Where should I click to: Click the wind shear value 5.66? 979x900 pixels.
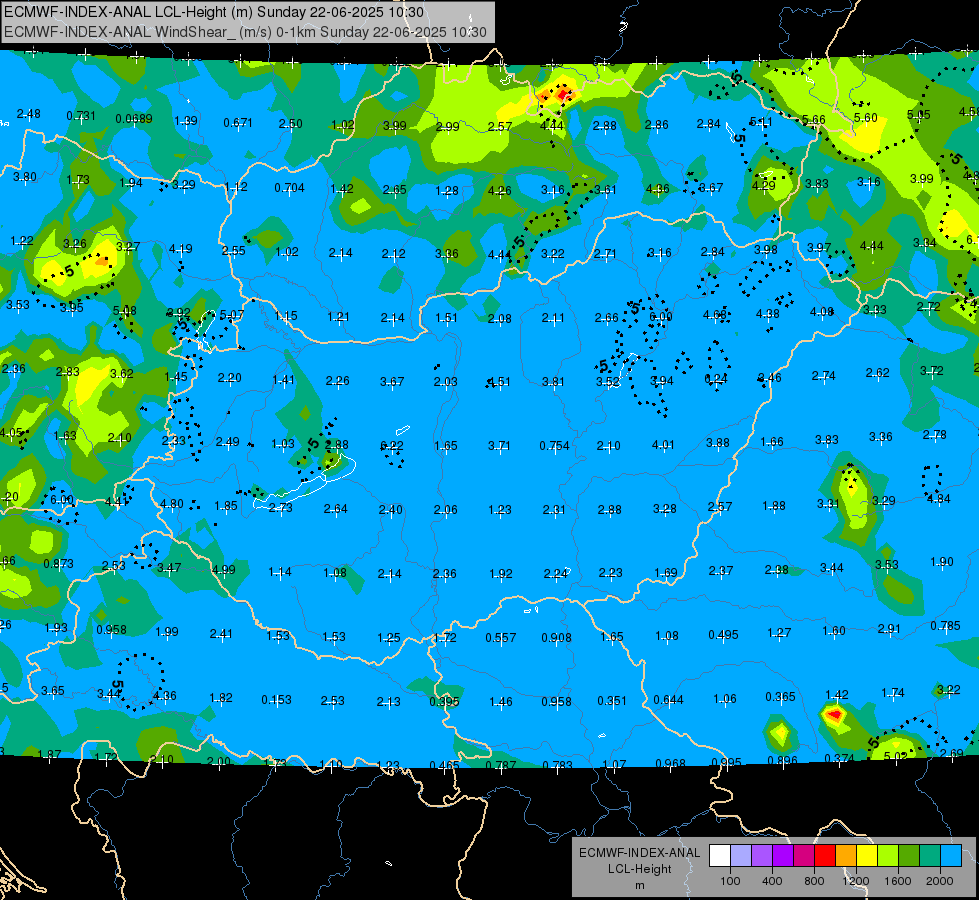[814, 120]
